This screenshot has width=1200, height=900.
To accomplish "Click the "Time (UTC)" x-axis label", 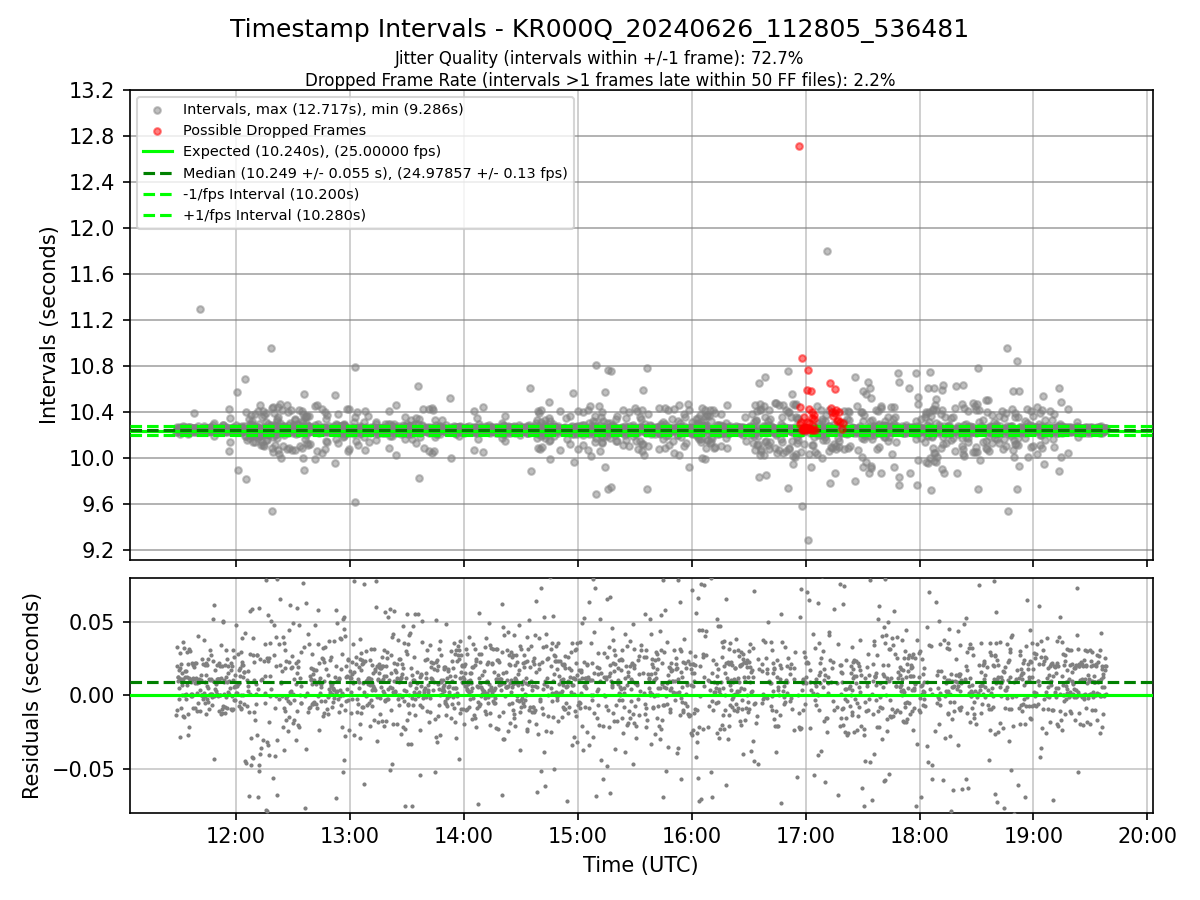I will pyautogui.click(x=641, y=864).
